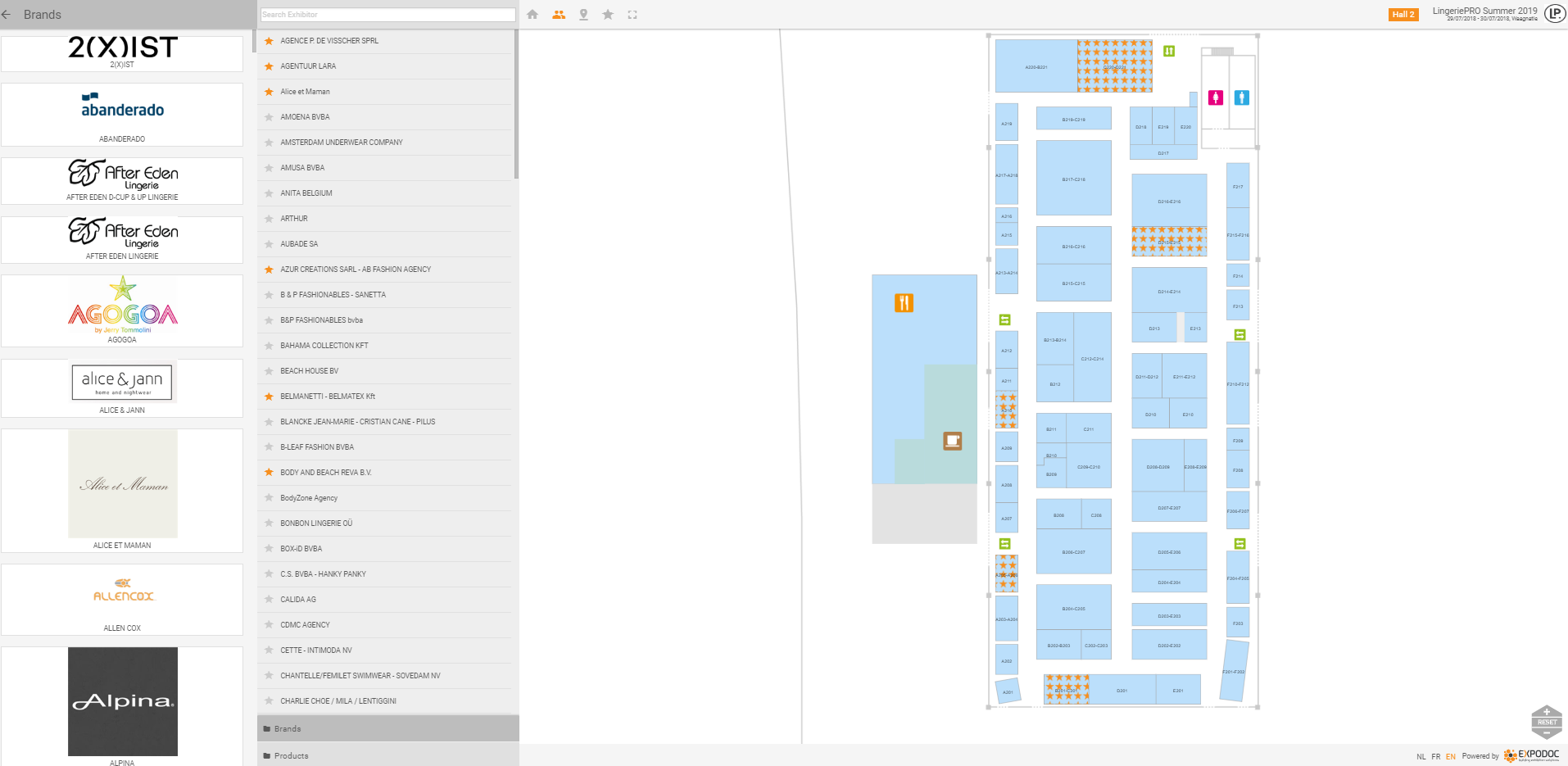
Task: Switch language to NL
Action: 1421,756
